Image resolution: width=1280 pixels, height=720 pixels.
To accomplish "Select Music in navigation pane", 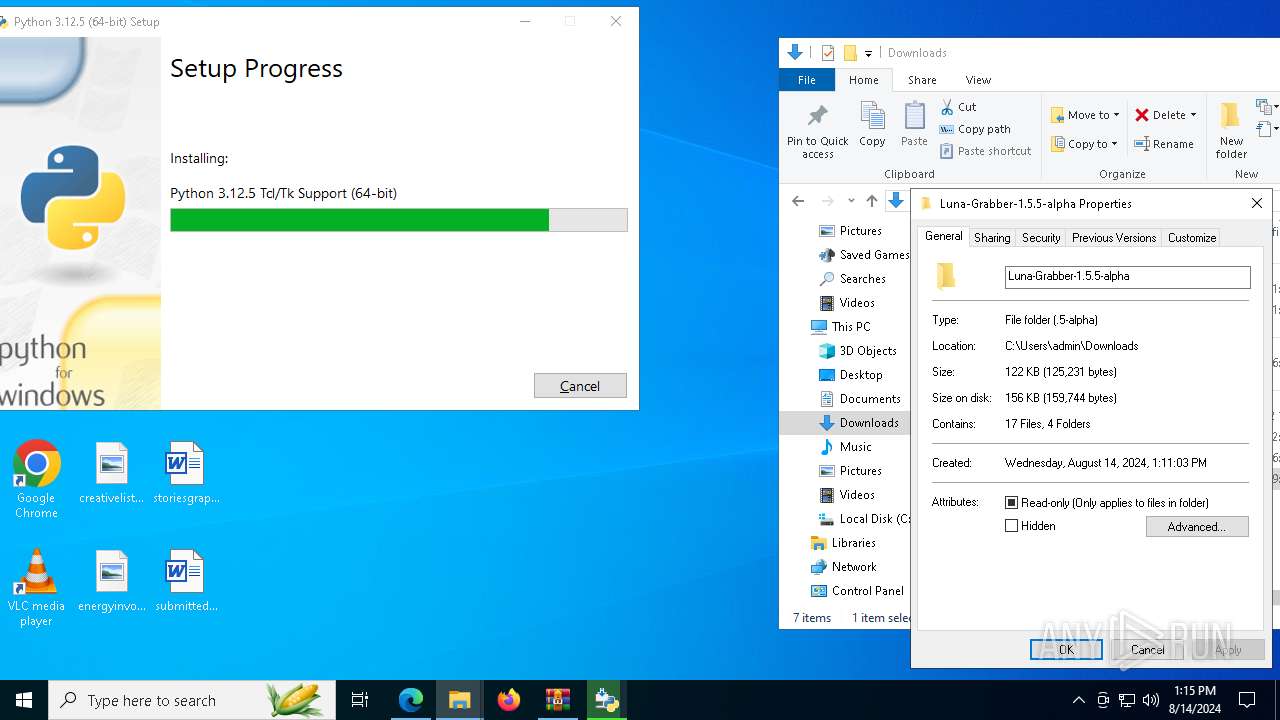I will pos(845,447).
